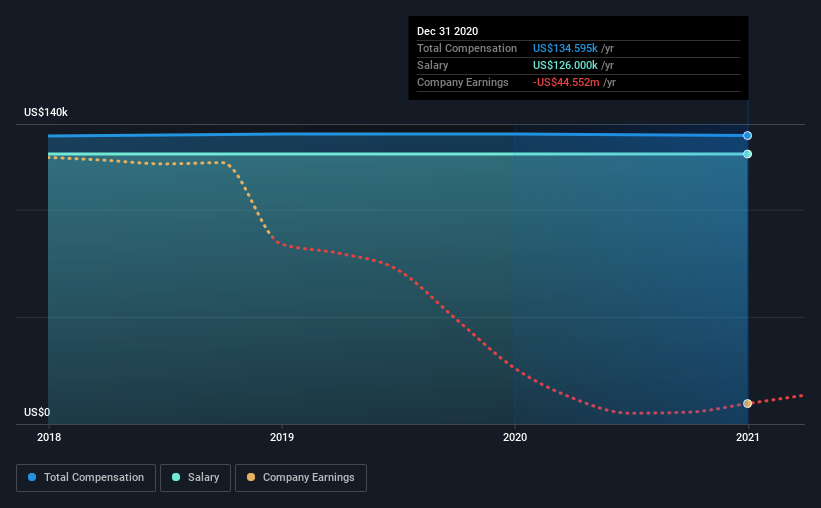The width and height of the screenshot is (821, 508).
Task: Click the US$126.000k salary value
Action: pyautogui.click(x=565, y=65)
